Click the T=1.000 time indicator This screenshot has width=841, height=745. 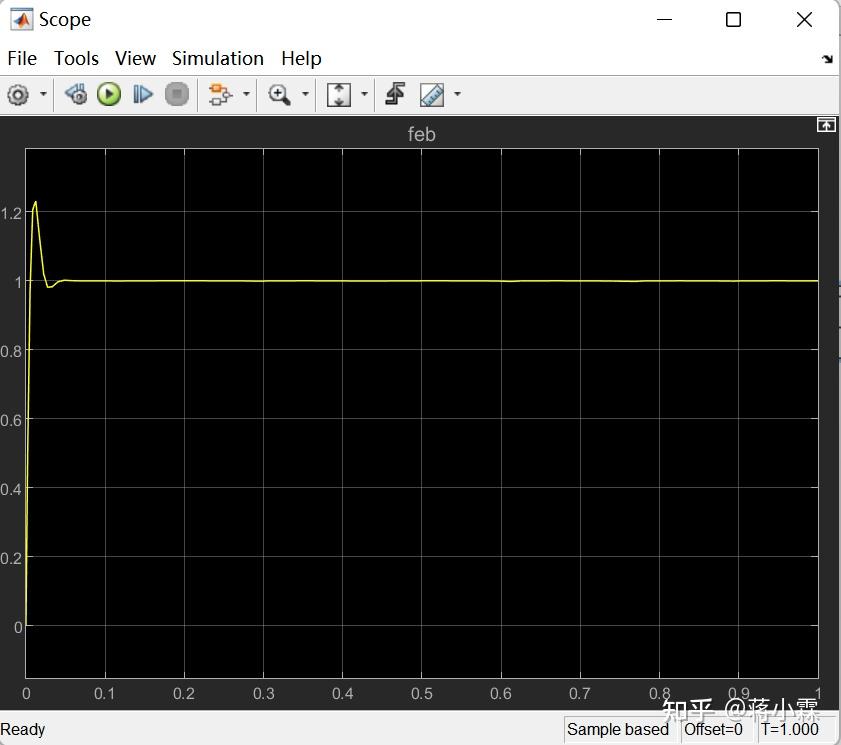pyautogui.click(x=789, y=729)
